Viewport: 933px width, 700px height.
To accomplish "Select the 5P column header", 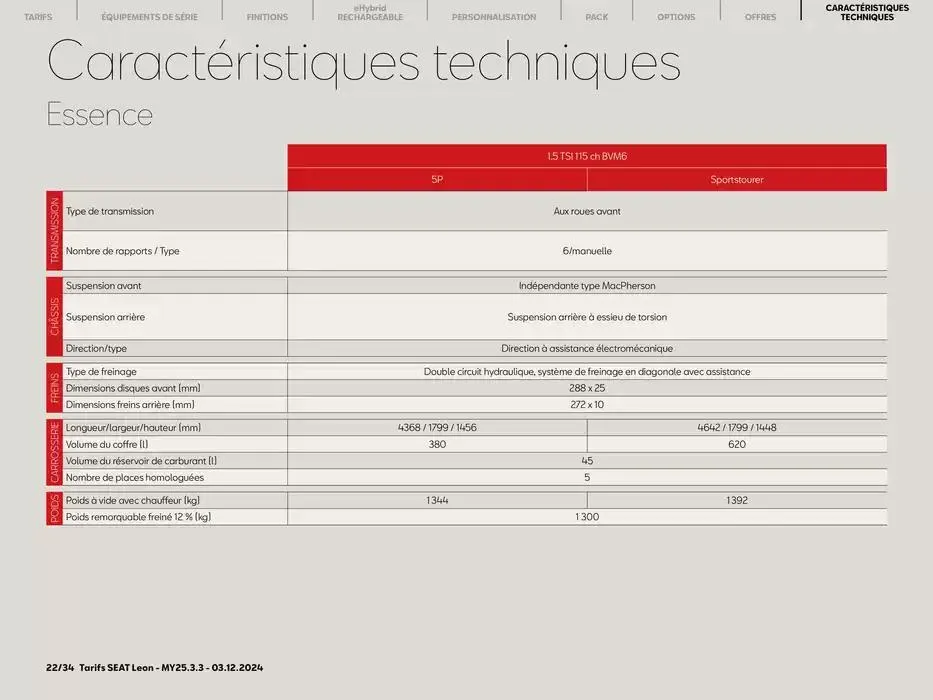I will tap(436, 179).
